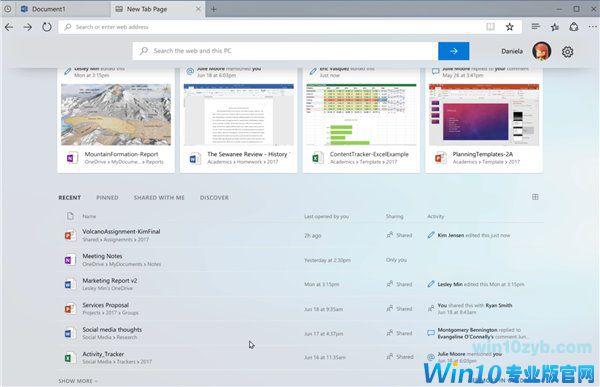Click the OneNote icon on MountainFormation-Report card
600x387 pixels.
point(72,158)
